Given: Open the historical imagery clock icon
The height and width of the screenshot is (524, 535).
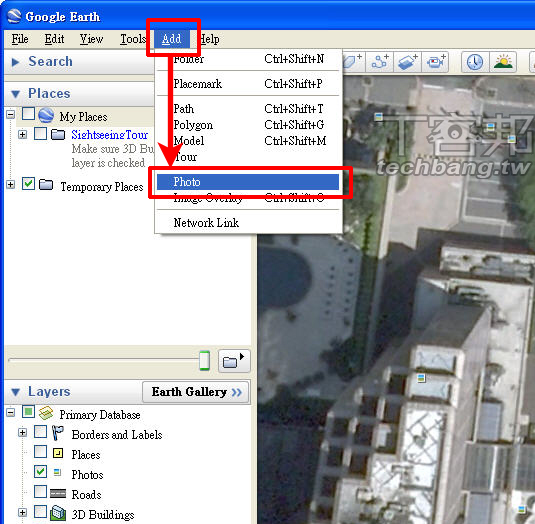Looking at the screenshot, I should point(475,62).
